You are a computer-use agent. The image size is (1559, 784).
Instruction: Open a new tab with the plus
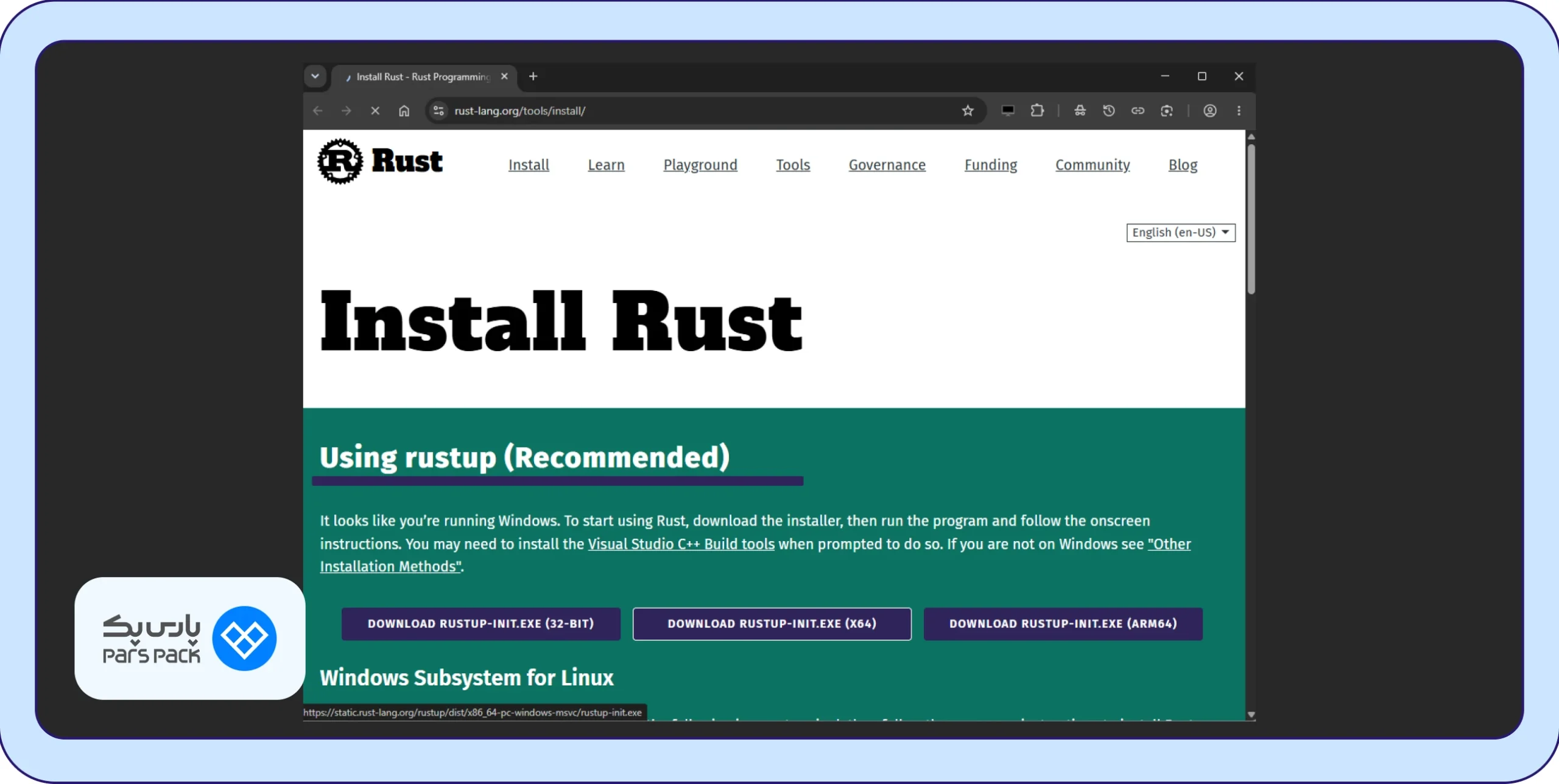(x=533, y=77)
